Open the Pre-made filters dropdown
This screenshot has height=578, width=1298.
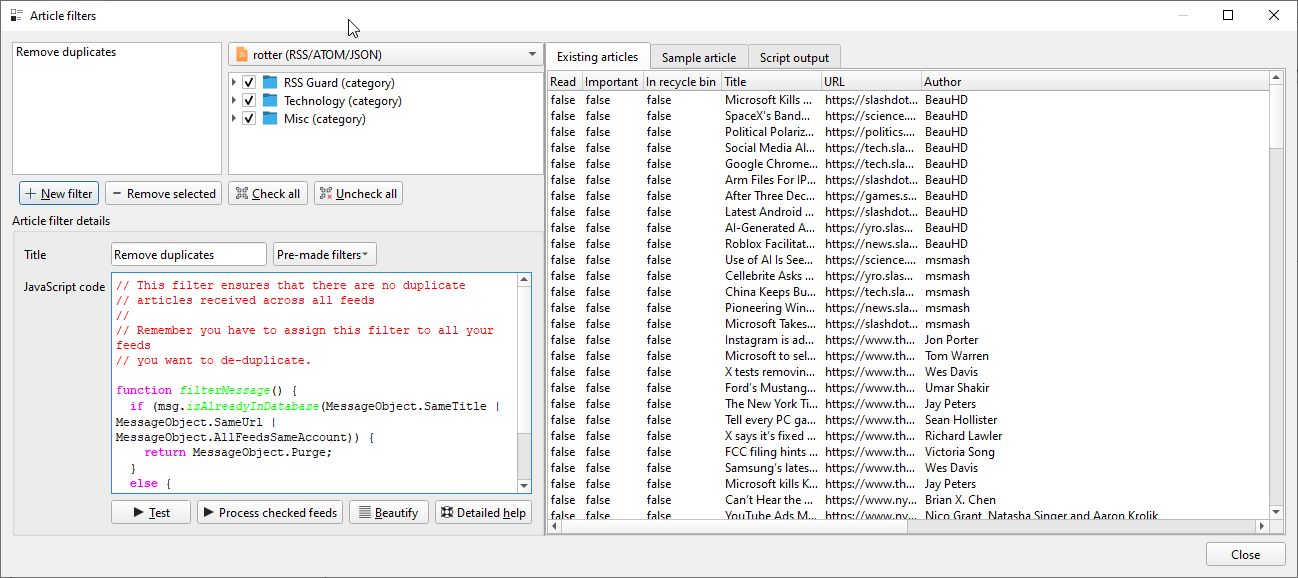tap(324, 255)
